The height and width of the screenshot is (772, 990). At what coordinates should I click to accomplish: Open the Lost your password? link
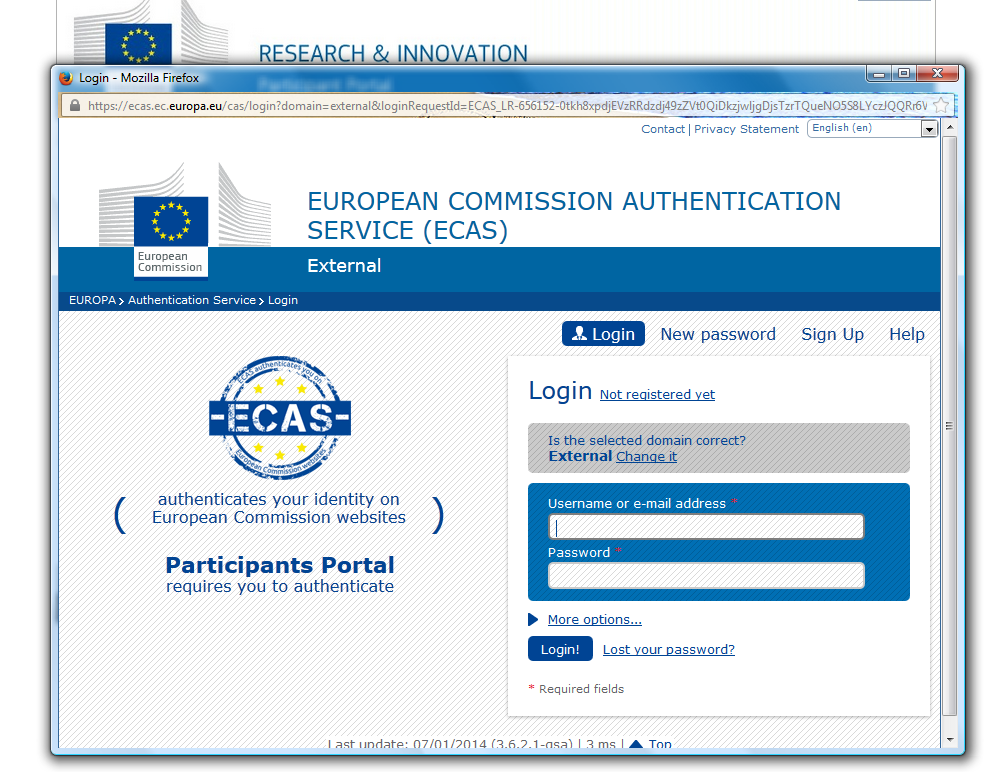point(669,650)
